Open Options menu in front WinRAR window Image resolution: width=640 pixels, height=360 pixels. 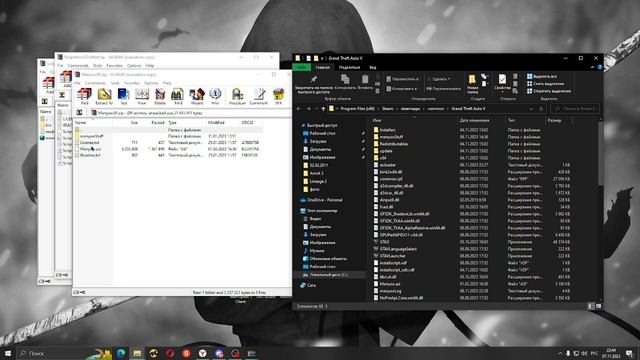point(151,83)
